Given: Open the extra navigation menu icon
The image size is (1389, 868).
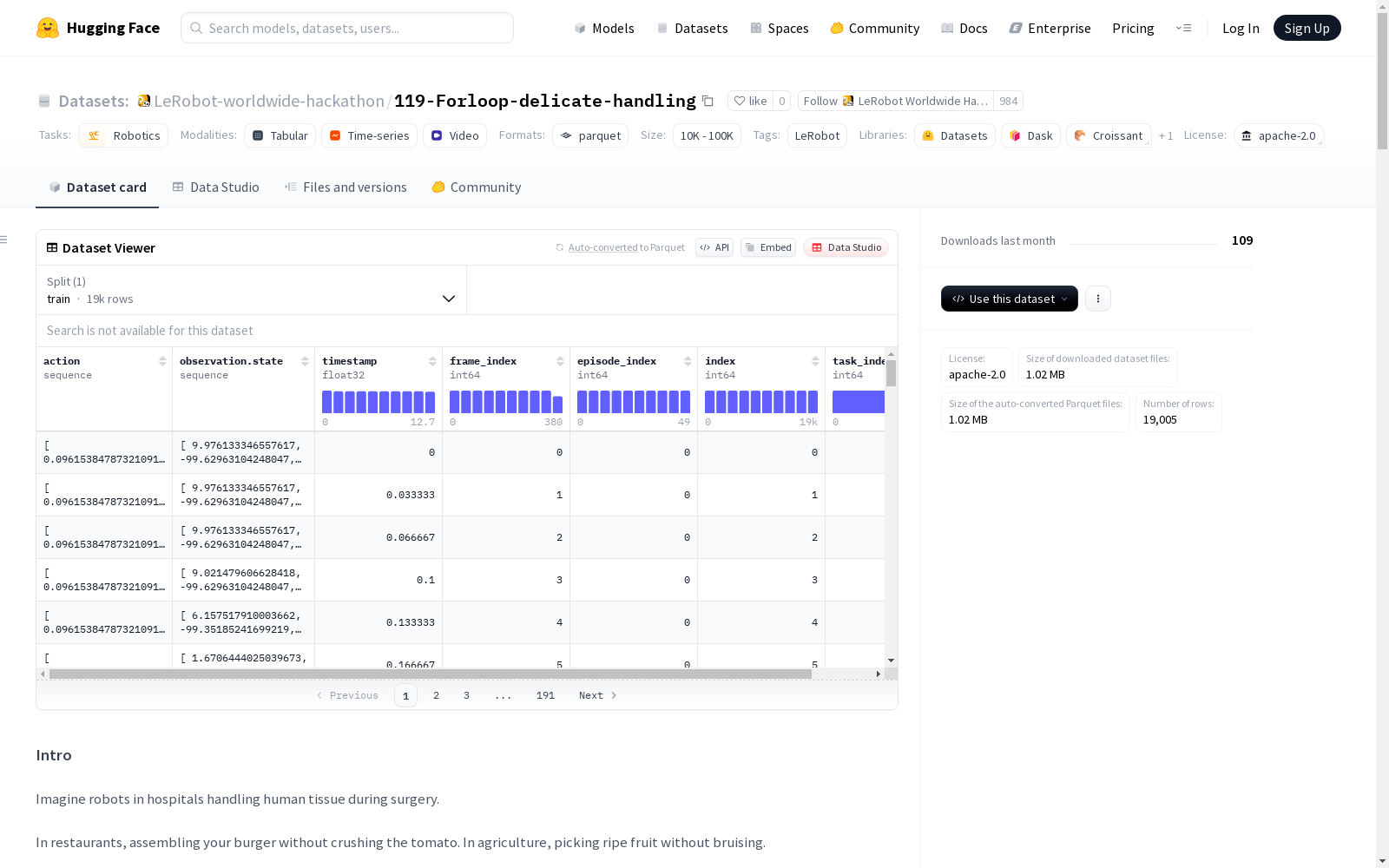Looking at the screenshot, I should (1183, 28).
